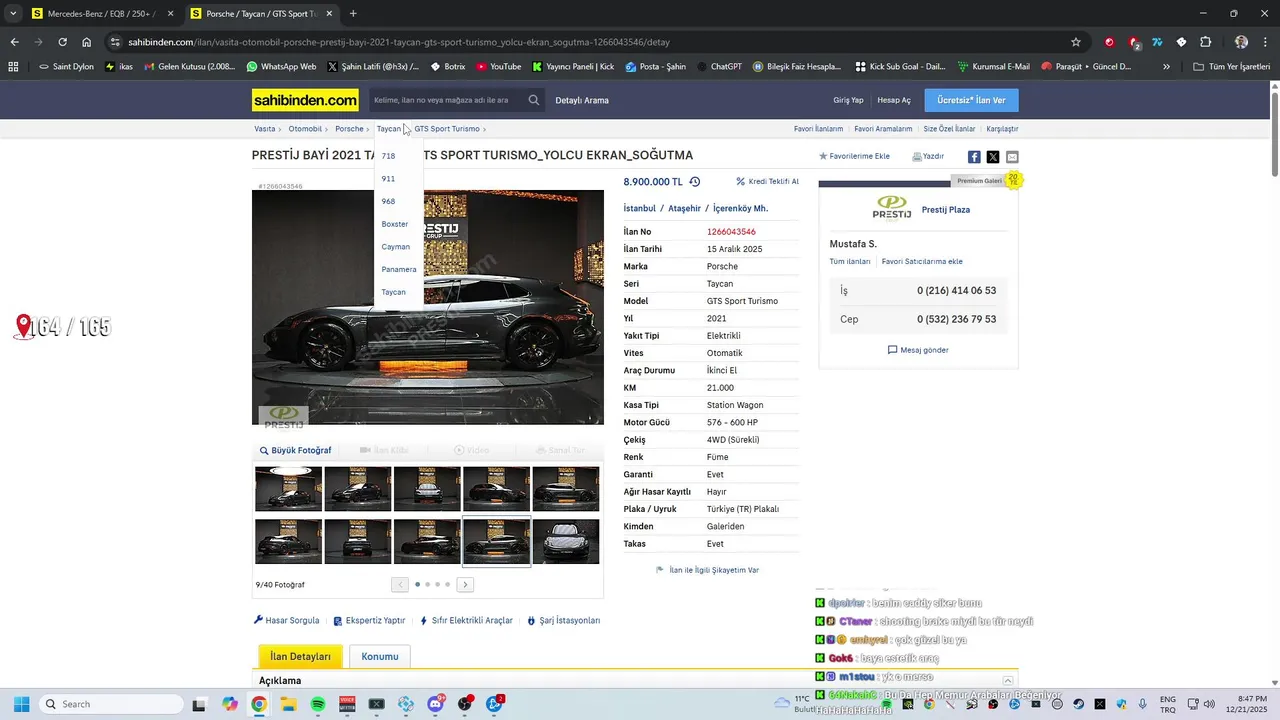Reload the page

(62, 42)
